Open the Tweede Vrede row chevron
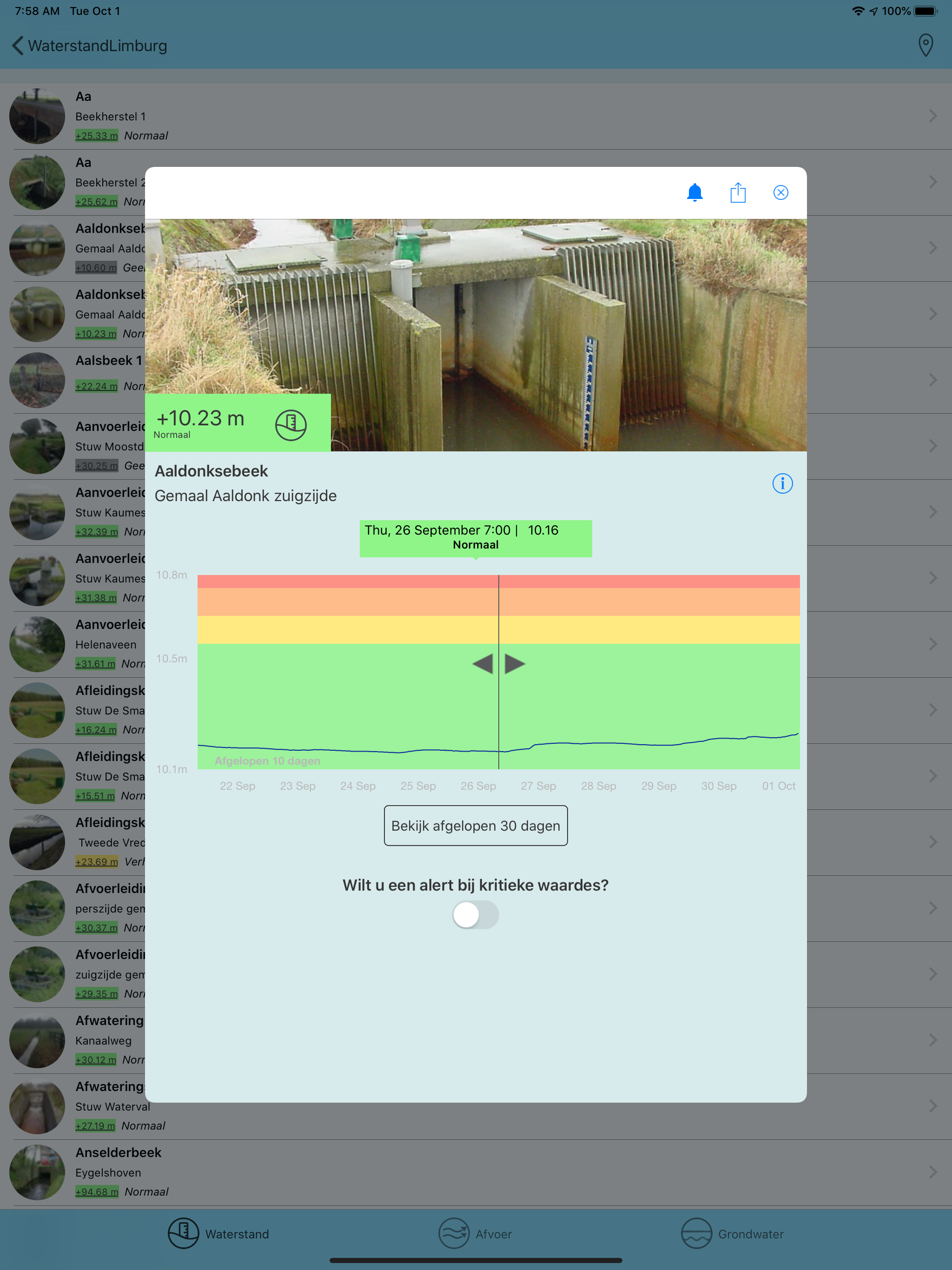The image size is (952, 1270). click(933, 842)
